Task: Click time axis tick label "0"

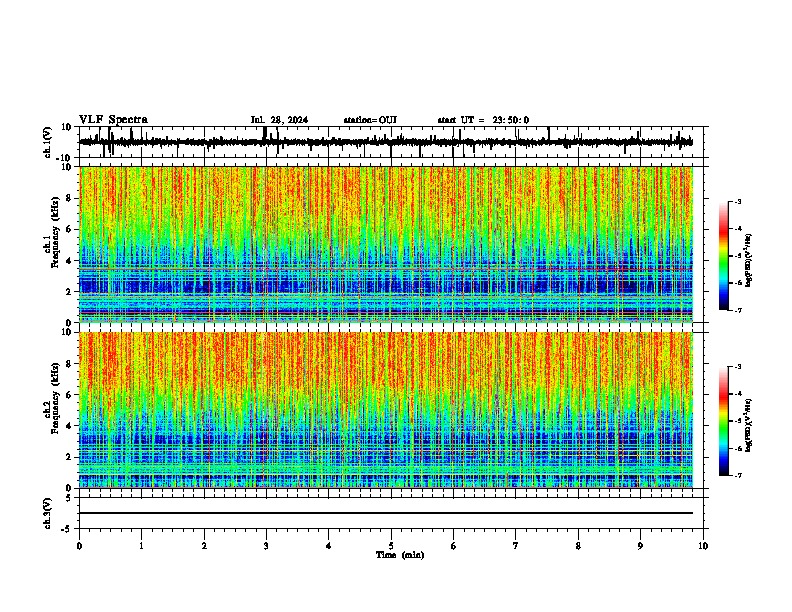Action: [79, 545]
